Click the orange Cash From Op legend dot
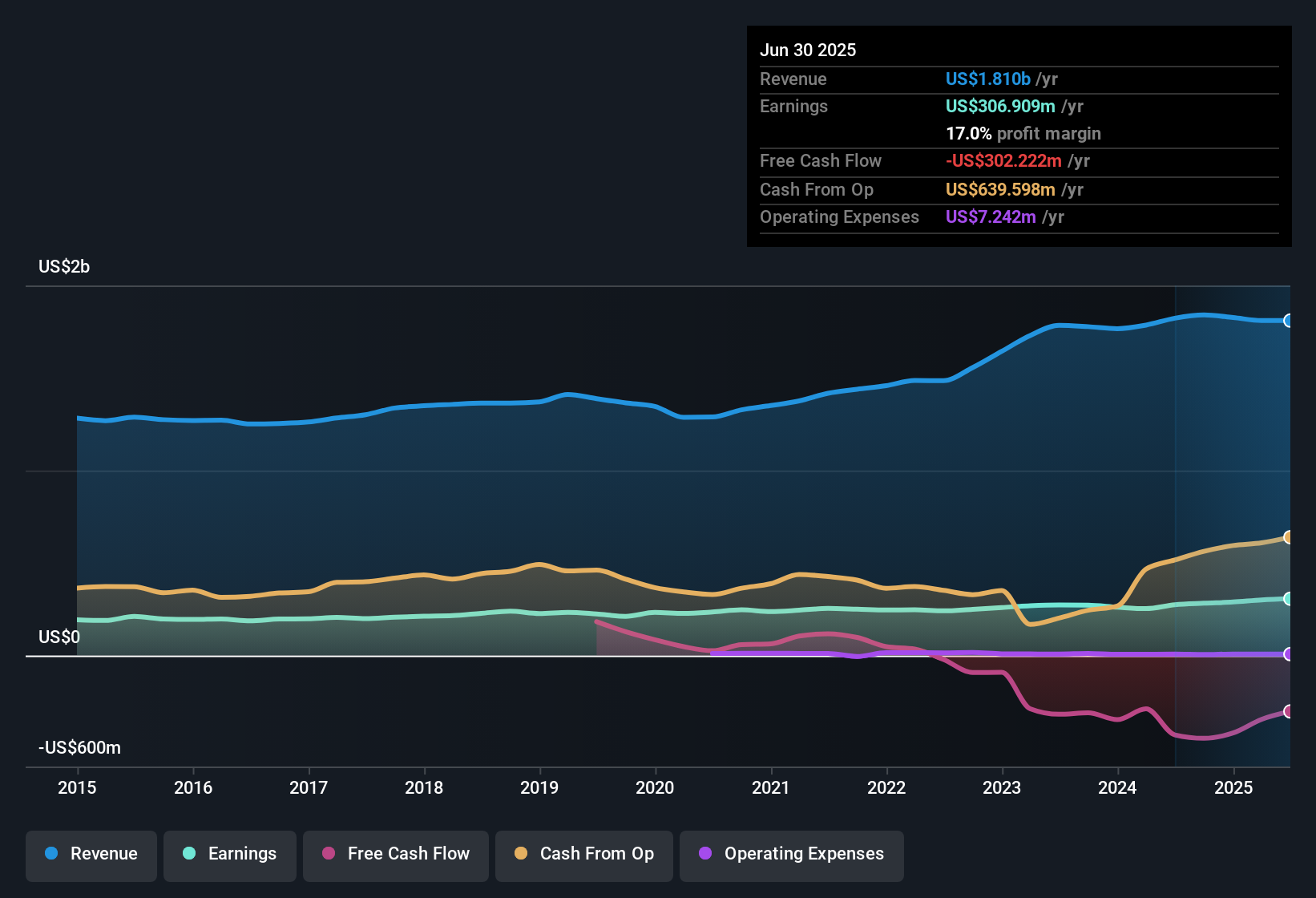This screenshot has height=898, width=1316. click(x=521, y=853)
